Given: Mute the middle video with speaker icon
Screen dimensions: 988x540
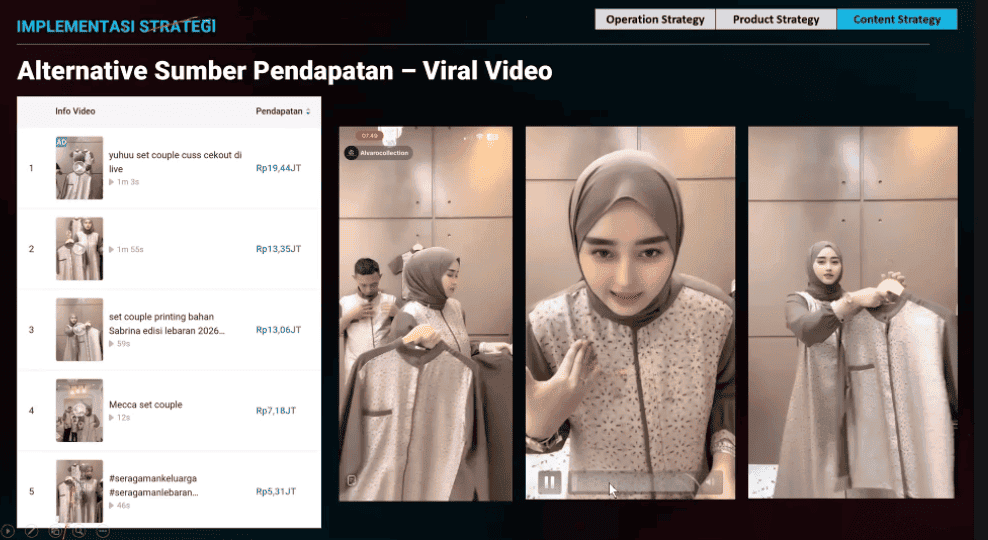Looking at the screenshot, I should [x=710, y=483].
